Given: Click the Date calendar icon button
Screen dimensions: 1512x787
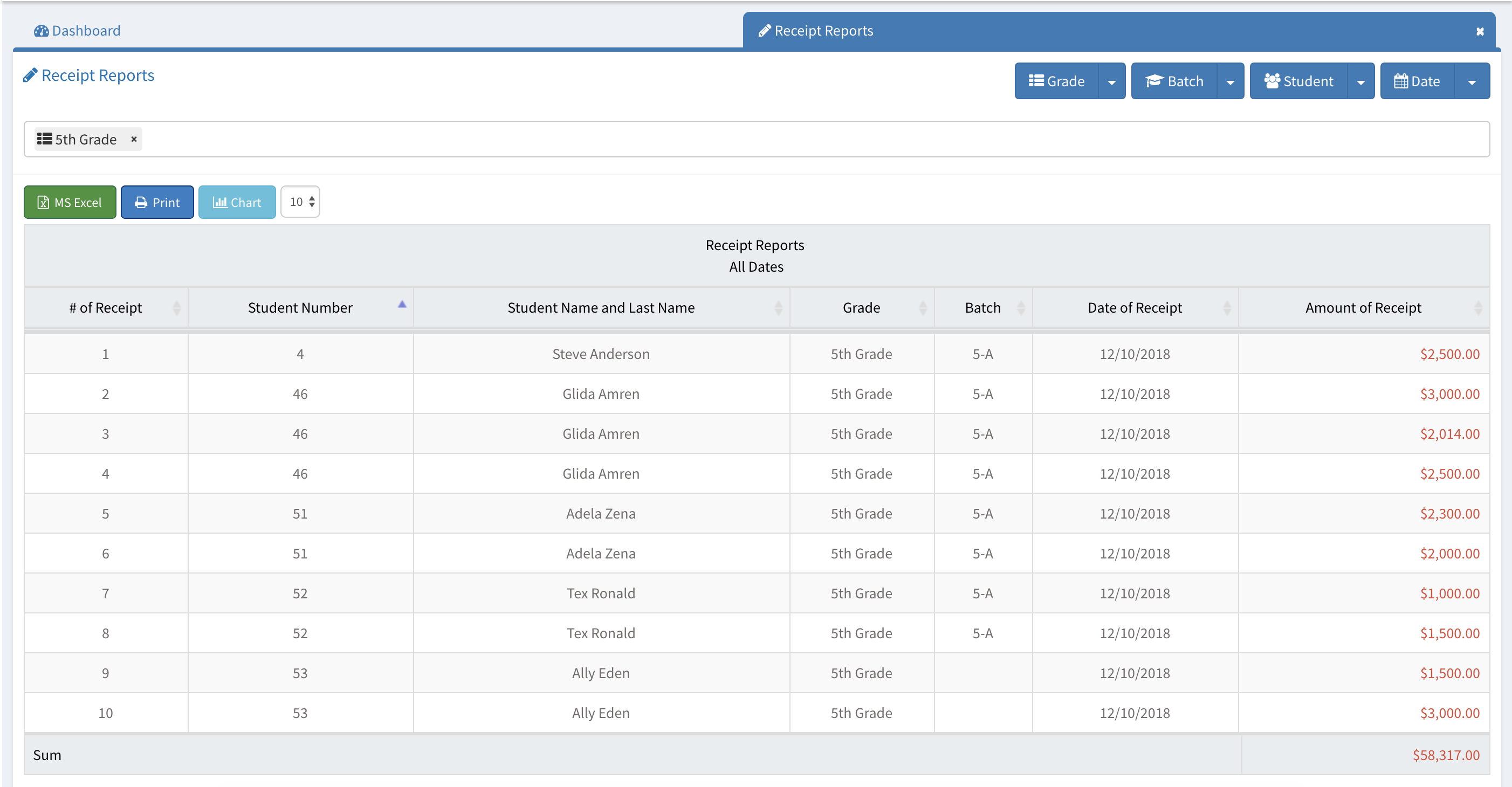Looking at the screenshot, I should point(1400,81).
